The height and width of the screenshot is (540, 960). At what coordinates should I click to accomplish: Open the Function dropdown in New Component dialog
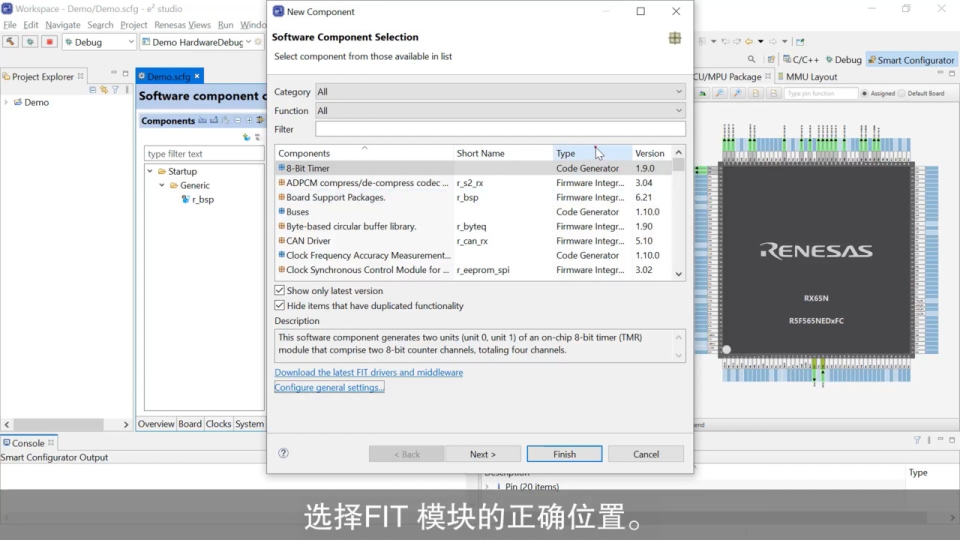500,111
